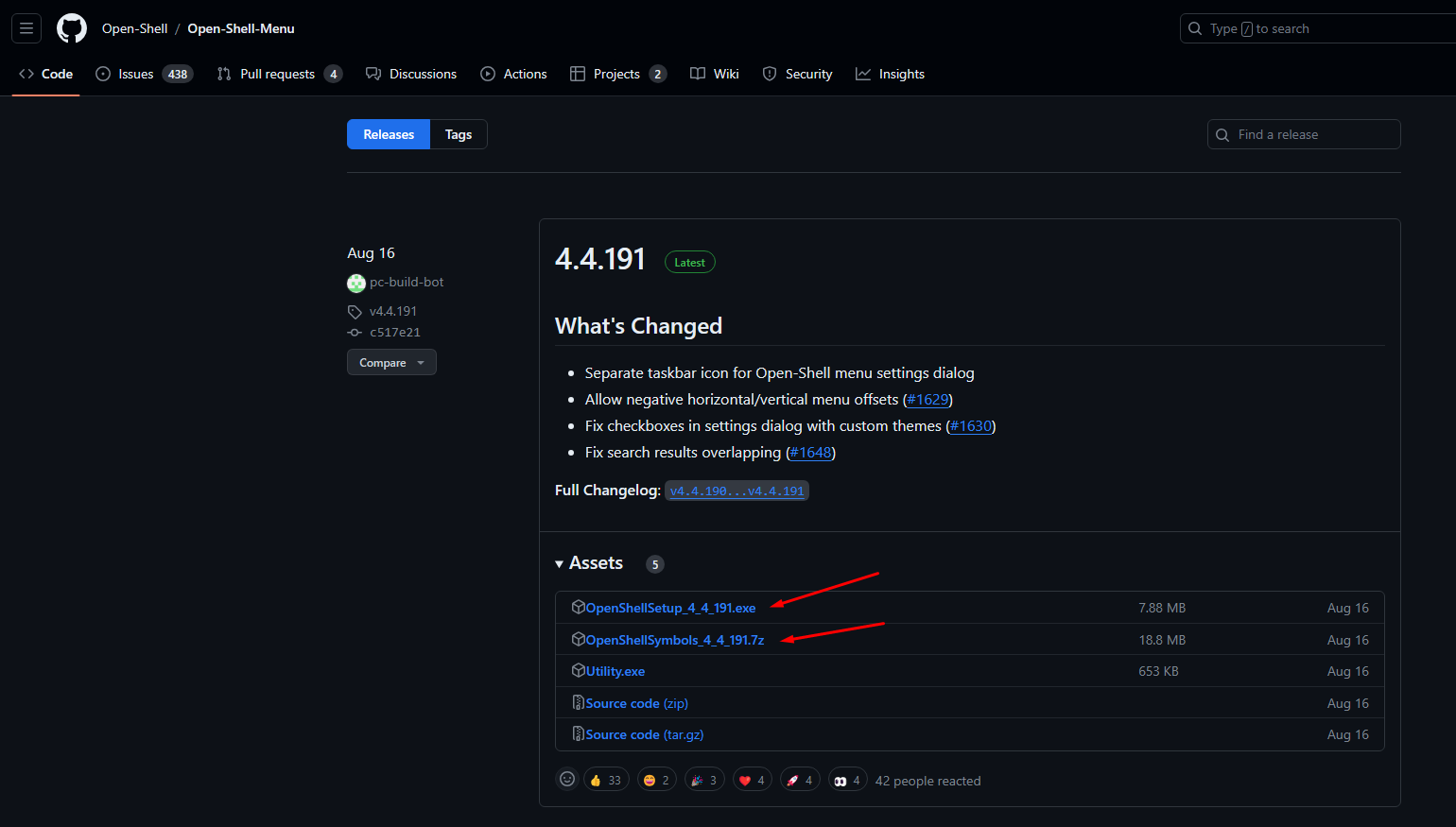
Task: Switch to the Tags view
Action: 459,134
